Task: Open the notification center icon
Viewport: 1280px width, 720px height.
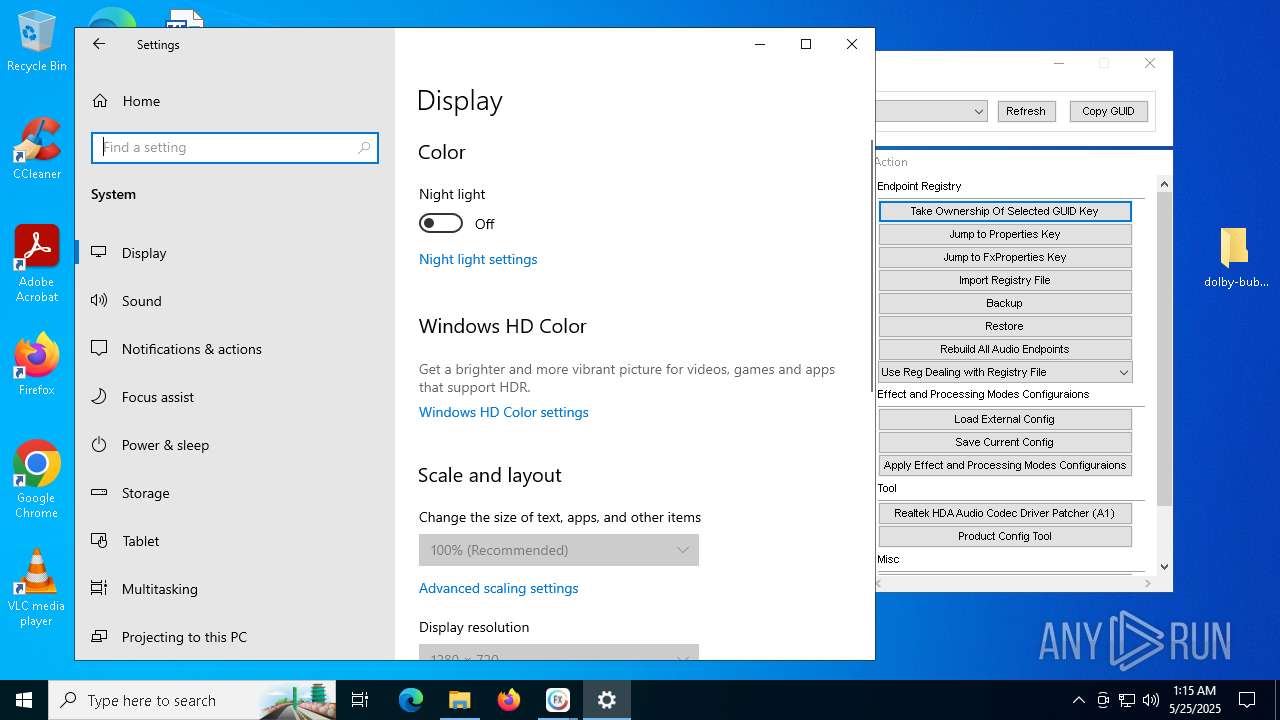Action: tap(1247, 700)
